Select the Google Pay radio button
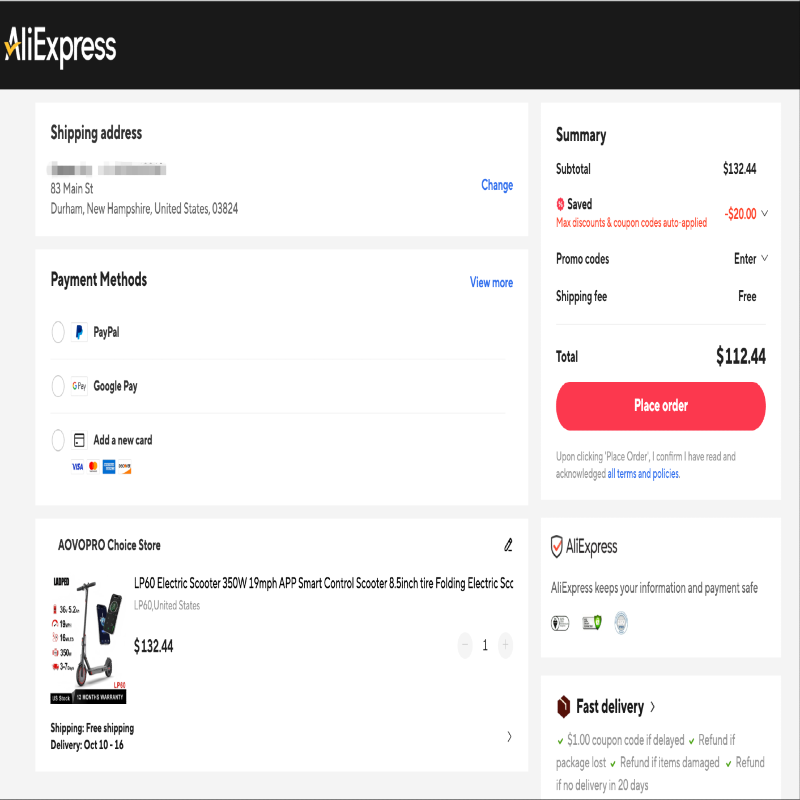800x800 pixels. 58,386
